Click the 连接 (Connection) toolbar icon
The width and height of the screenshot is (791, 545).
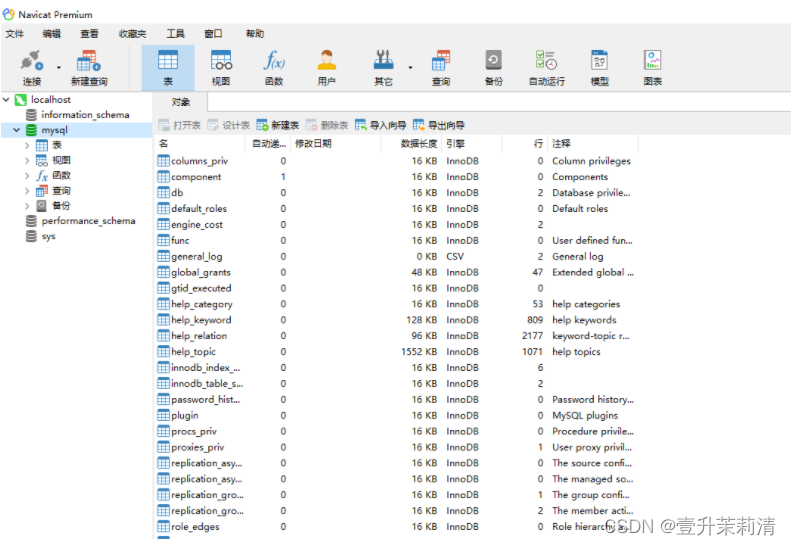(31, 67)
